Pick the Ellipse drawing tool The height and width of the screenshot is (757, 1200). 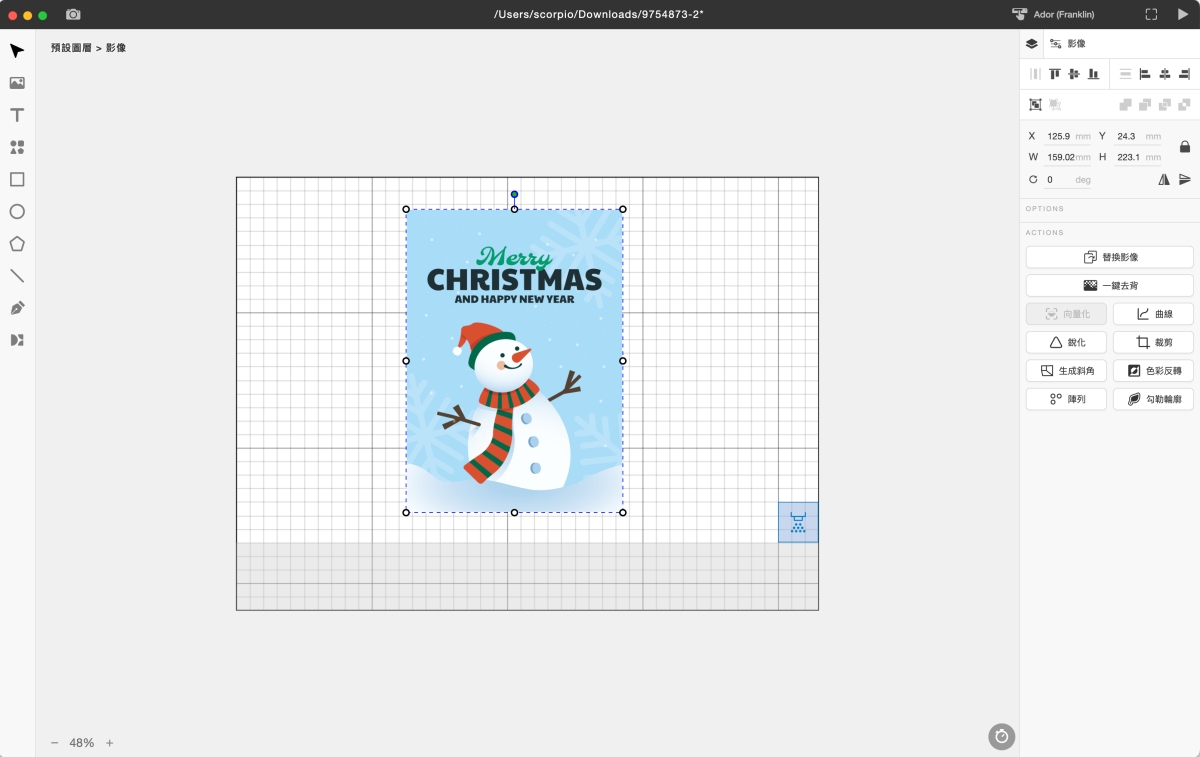[x=17, y=212]
